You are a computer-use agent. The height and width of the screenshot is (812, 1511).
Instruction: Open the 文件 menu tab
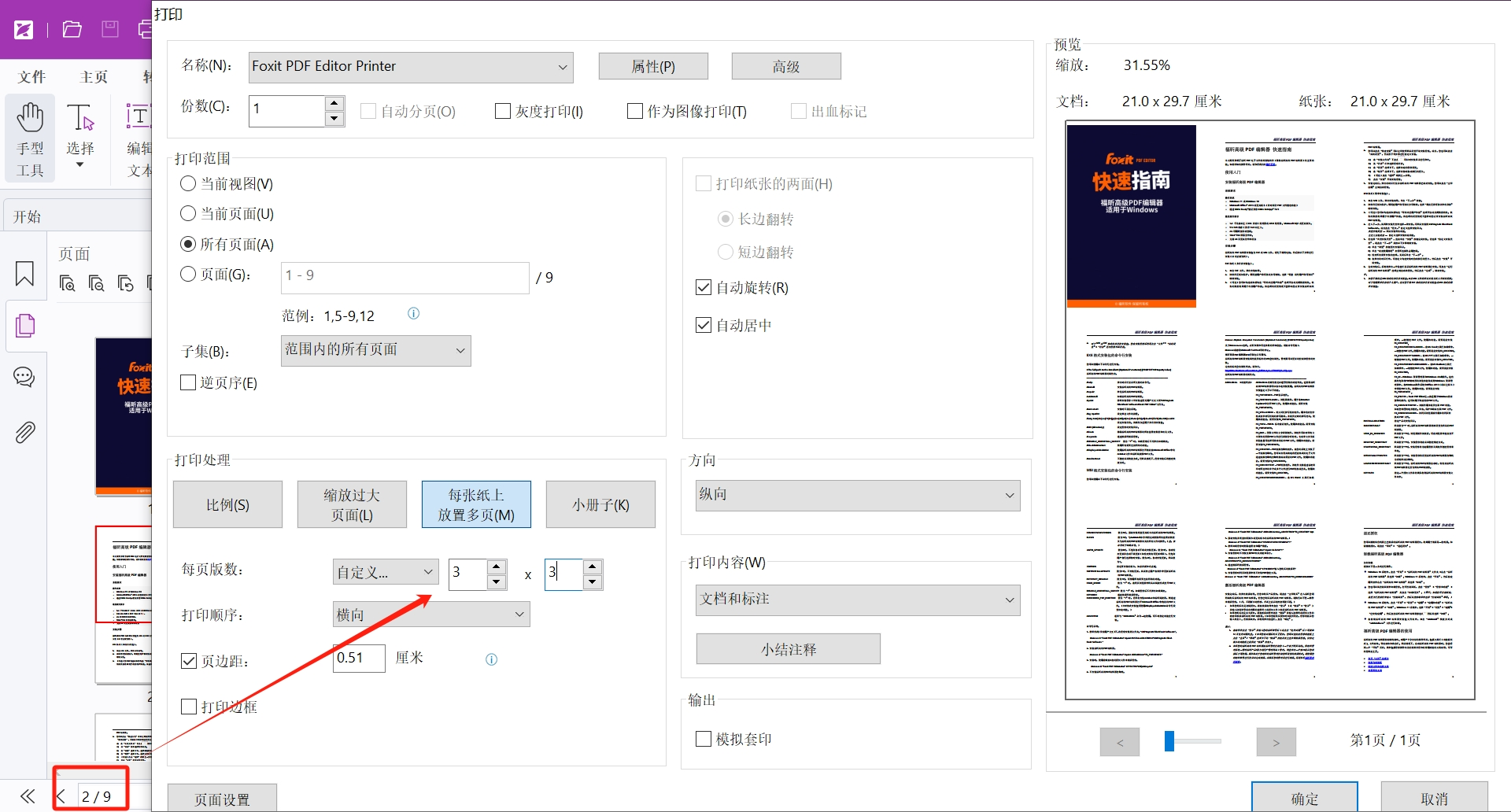click(x=31, y=76)
